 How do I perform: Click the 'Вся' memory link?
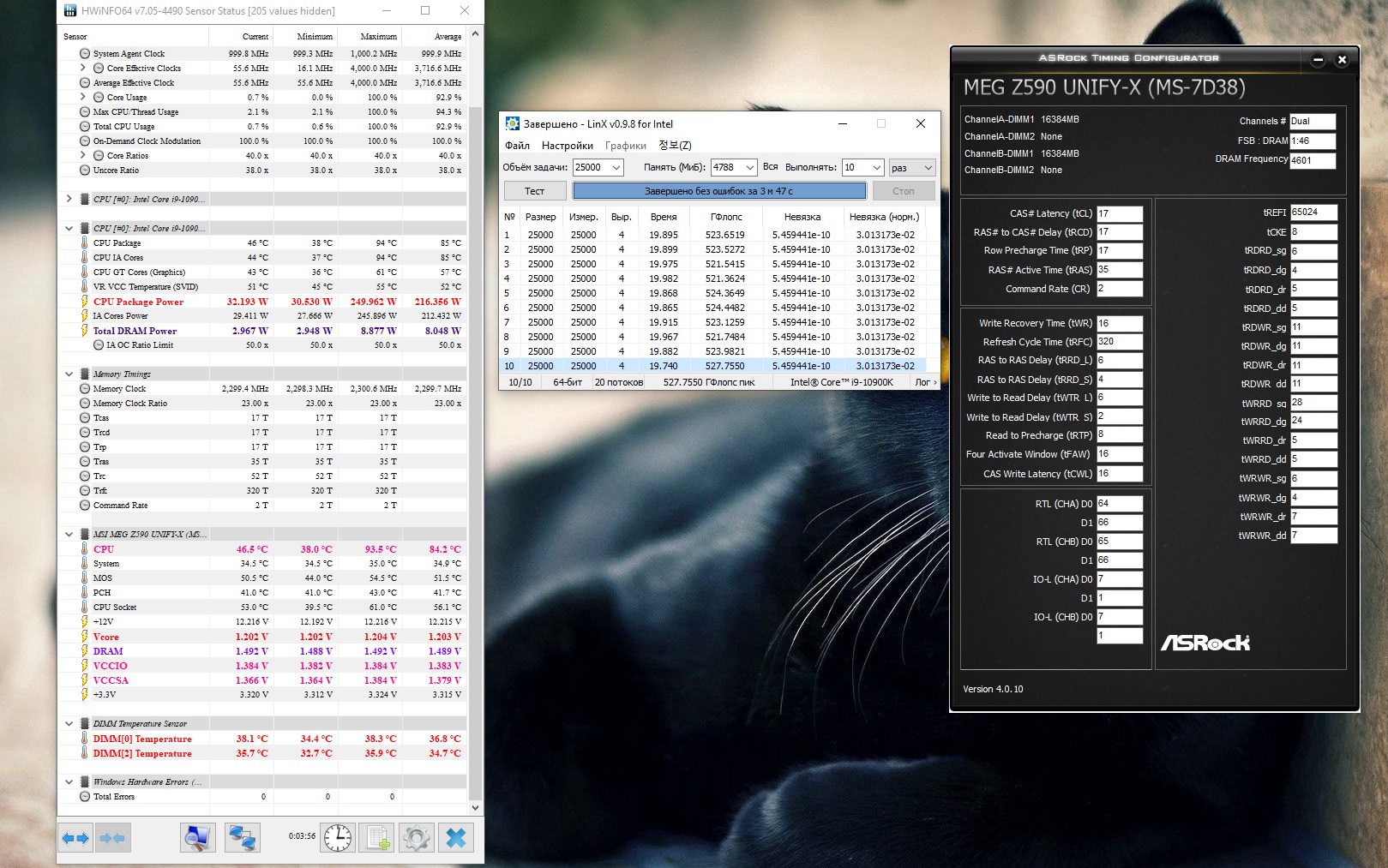[771, 167]
